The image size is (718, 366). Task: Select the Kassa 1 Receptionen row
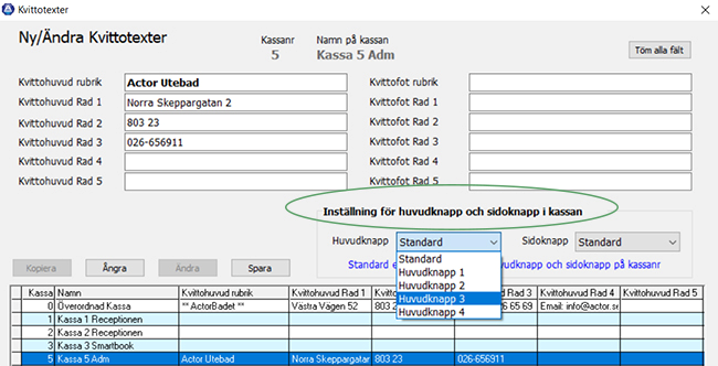click(x=357, y=319)
